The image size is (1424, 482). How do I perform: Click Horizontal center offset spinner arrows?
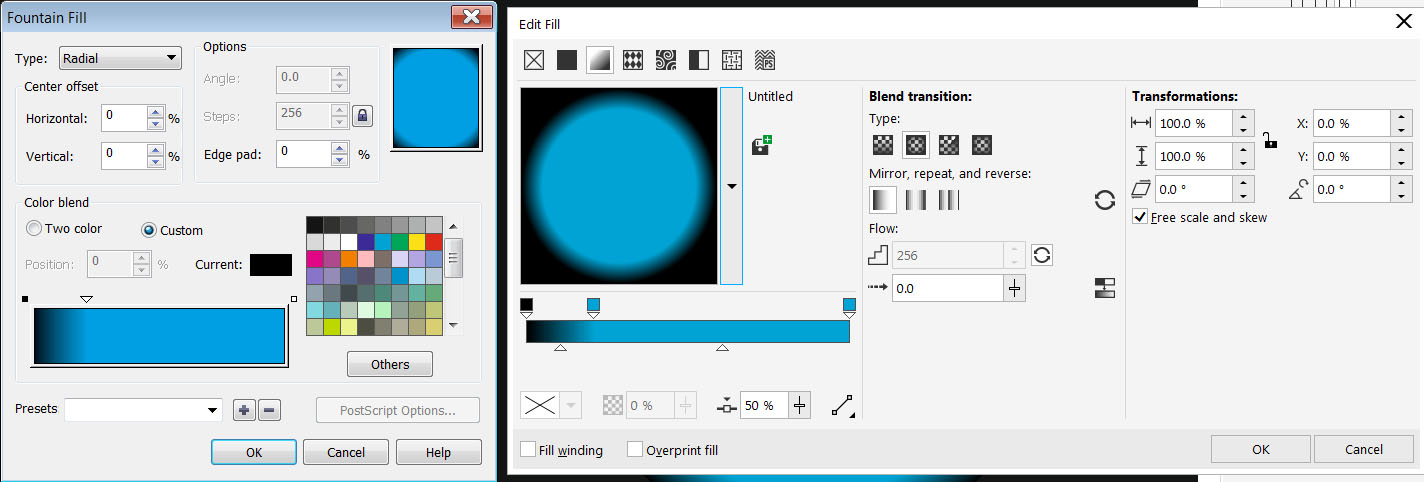pyautogui.click(x=155, y=118)
